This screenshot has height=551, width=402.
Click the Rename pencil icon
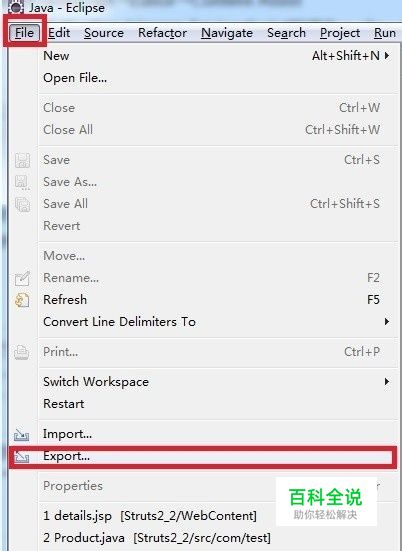(x=22, y=279)
